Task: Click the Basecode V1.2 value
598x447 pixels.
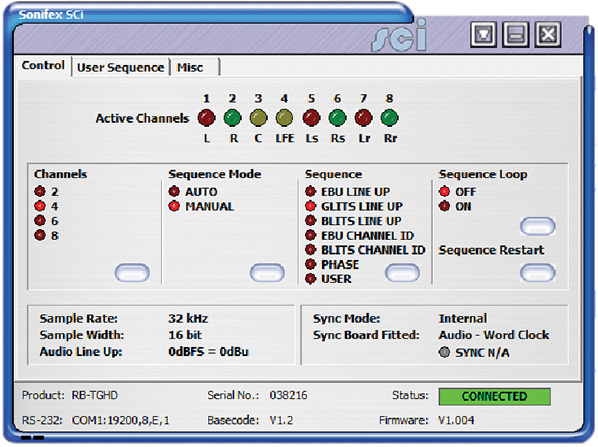Action: 281,420
